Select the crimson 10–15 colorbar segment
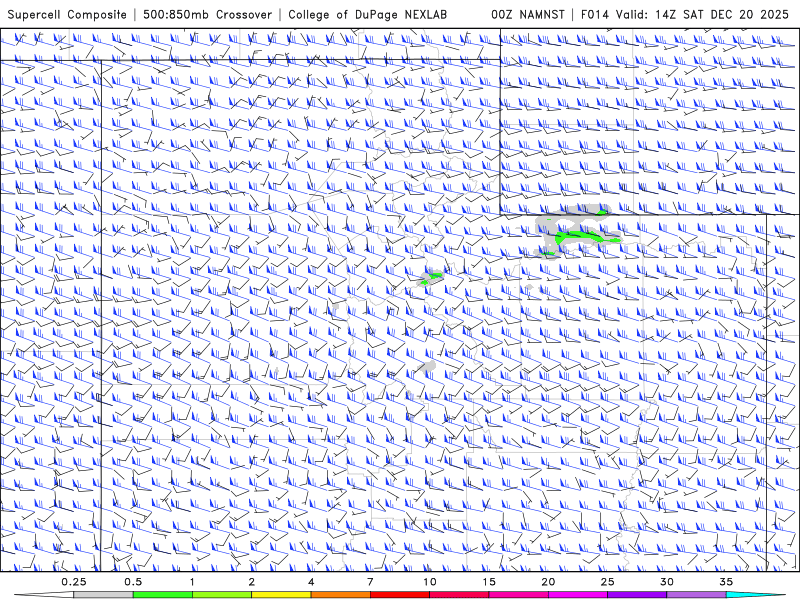This screenshot has width=800, height=600. click(x=459, y=595)
